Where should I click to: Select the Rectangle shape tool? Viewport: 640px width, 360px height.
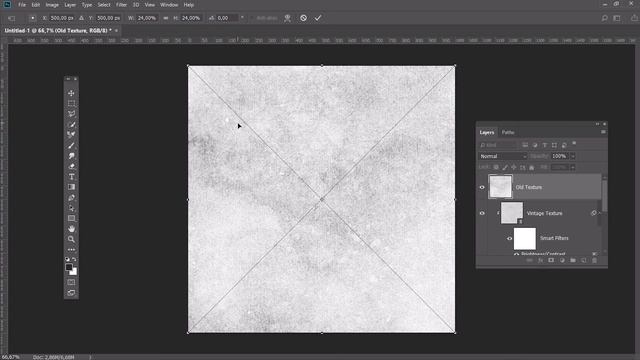pos(71,218)
